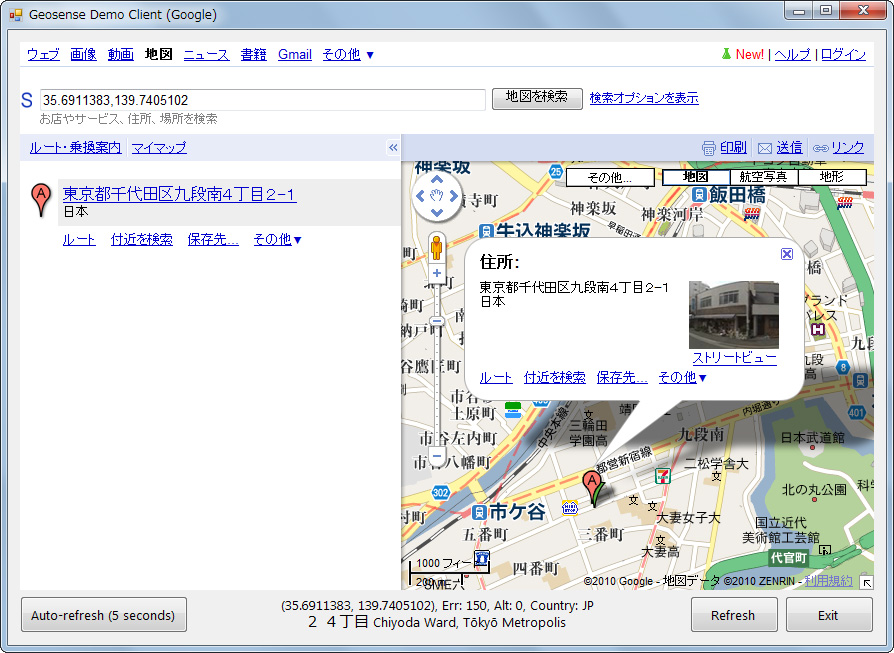Click the green New! icon
894x653 pixels.
click(727, 54)
